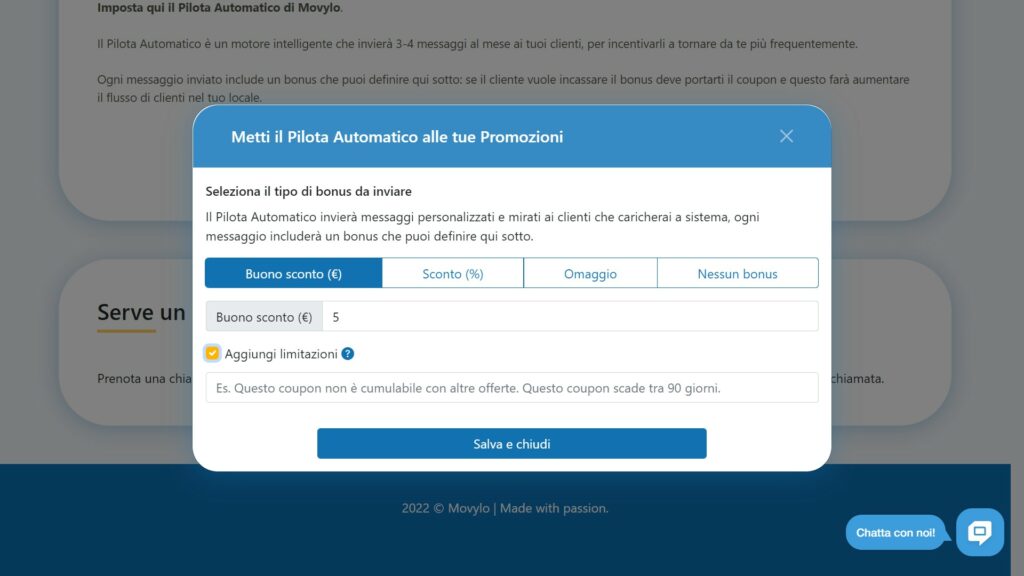This screenshot has height=576, width=1024.
Task: Uncheck the Aggiungi limitazioni checkbox
Action: pos(212,353)
